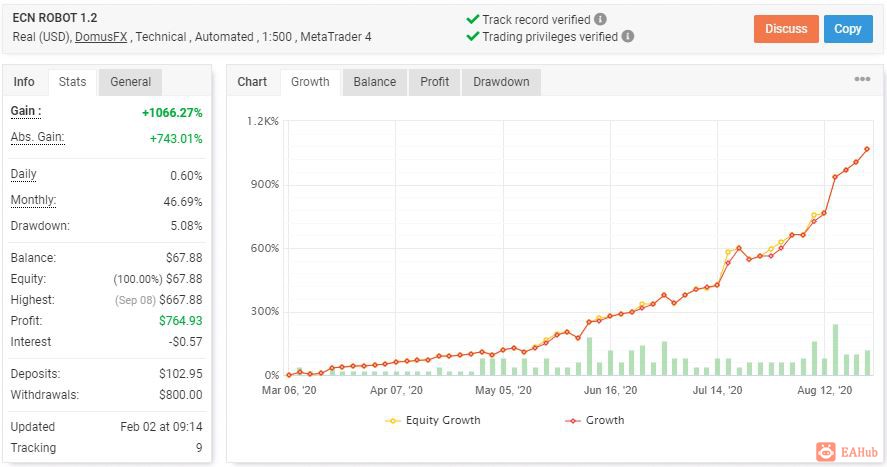This screenshot has height=467, width=887.
Task: Open the DomusFX broker link
Action: [101, 37]
